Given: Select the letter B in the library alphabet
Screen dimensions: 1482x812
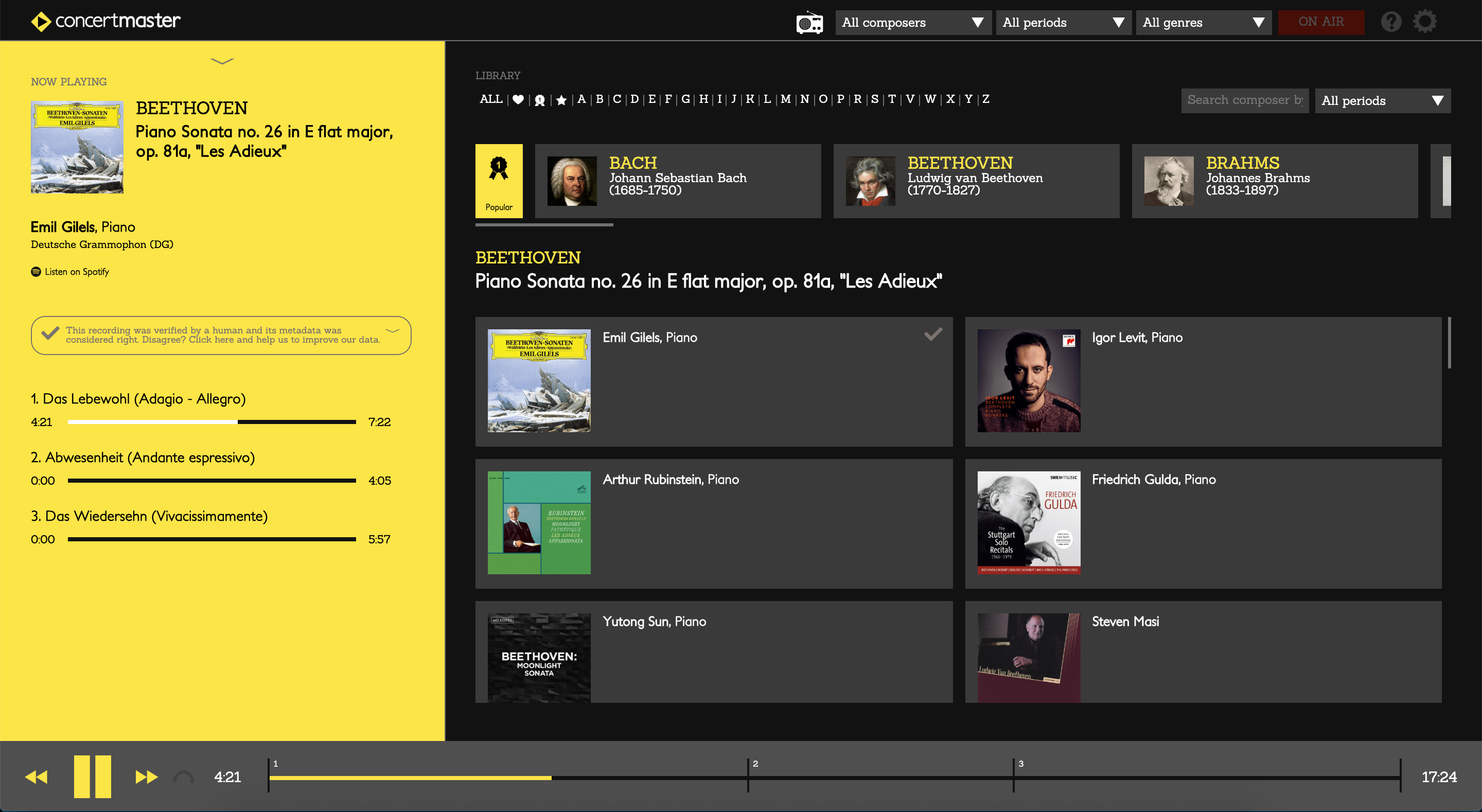Looking at the screenshot, I should pos(598,99).
